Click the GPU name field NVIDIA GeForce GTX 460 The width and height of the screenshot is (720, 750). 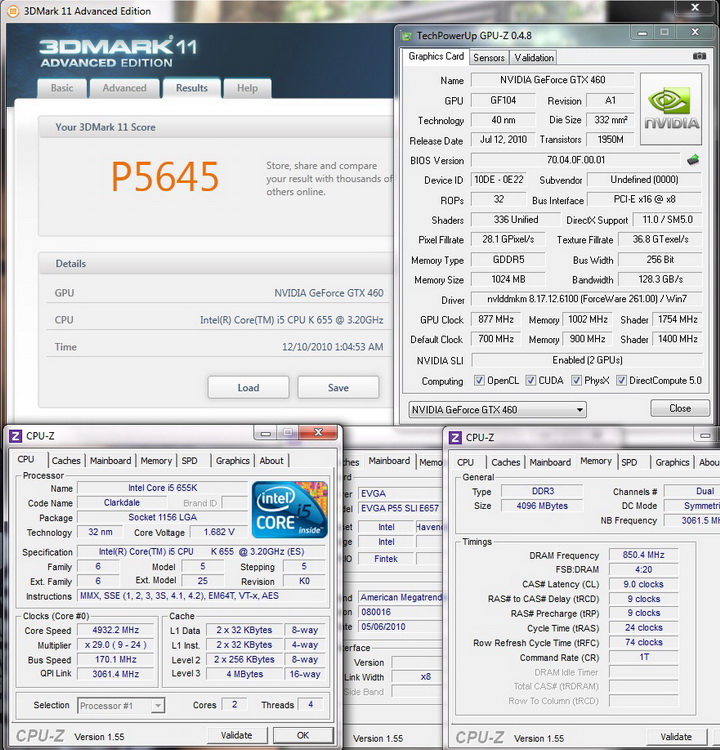[x=553, y=80]
